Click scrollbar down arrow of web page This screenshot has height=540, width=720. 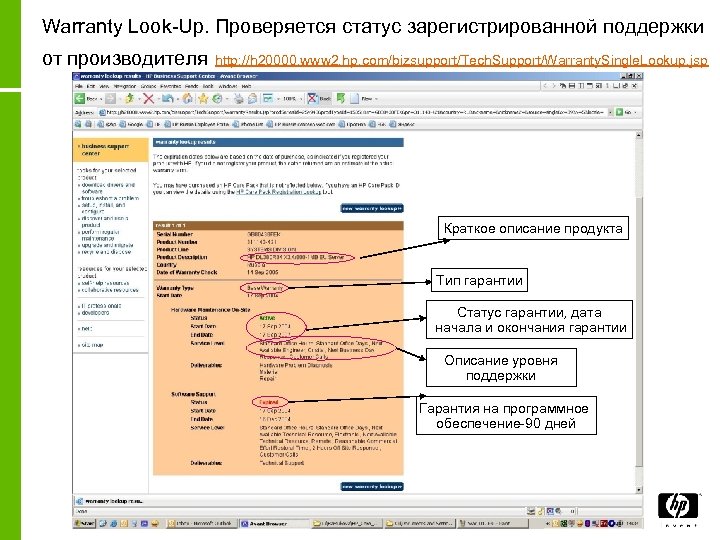coord(638,490)
